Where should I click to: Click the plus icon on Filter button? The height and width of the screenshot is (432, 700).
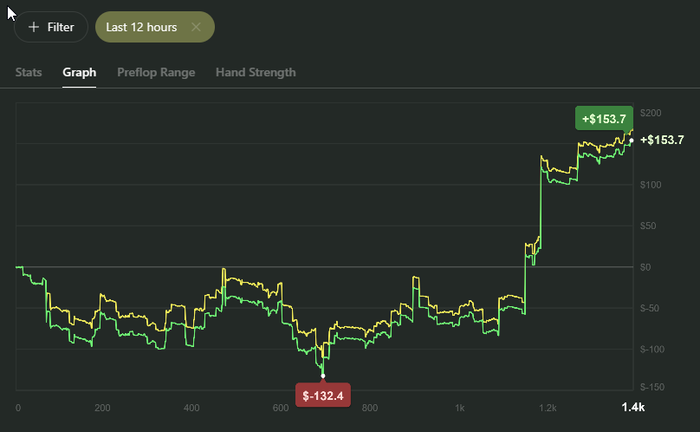[33, 27]
